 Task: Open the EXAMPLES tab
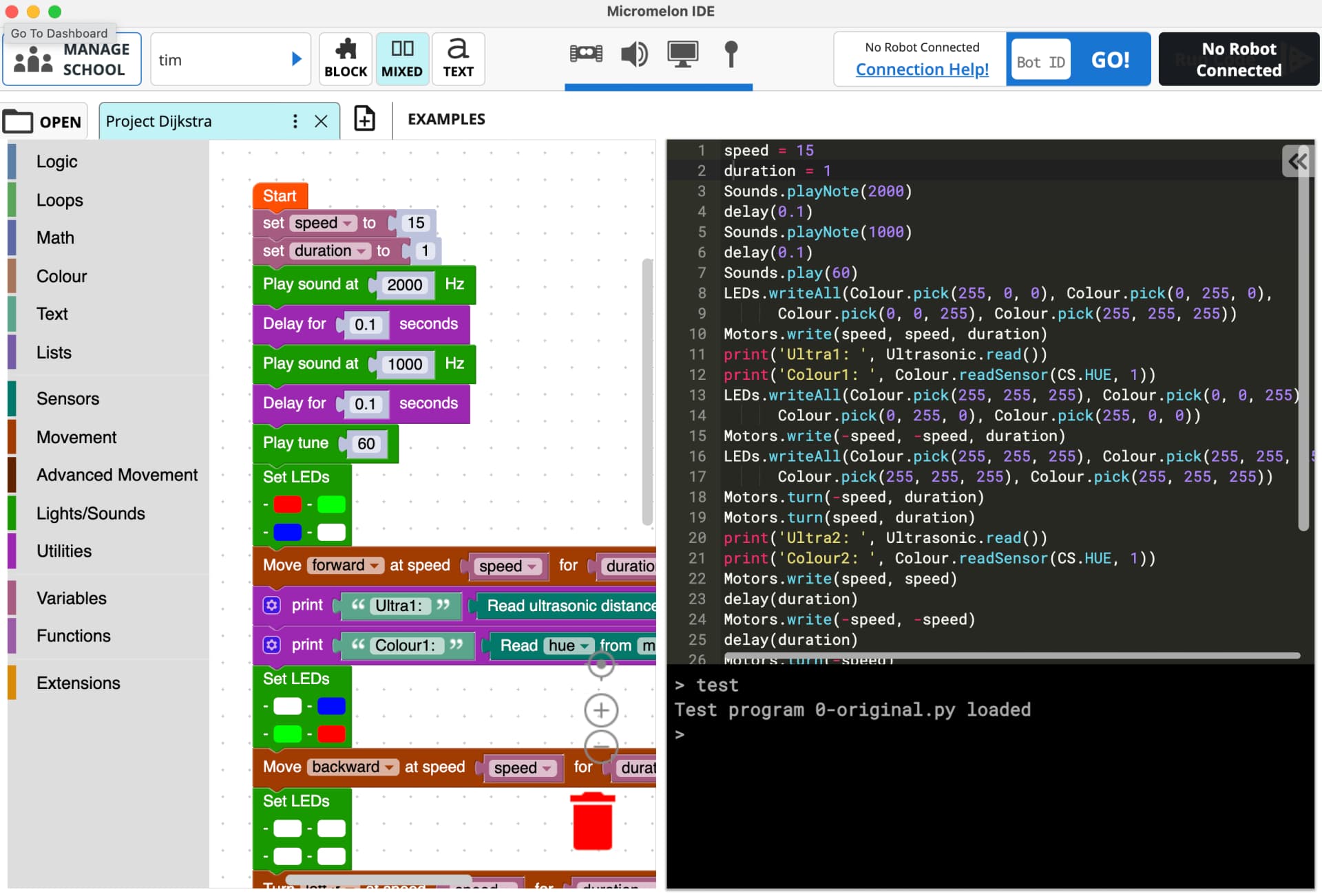[445, 119]
